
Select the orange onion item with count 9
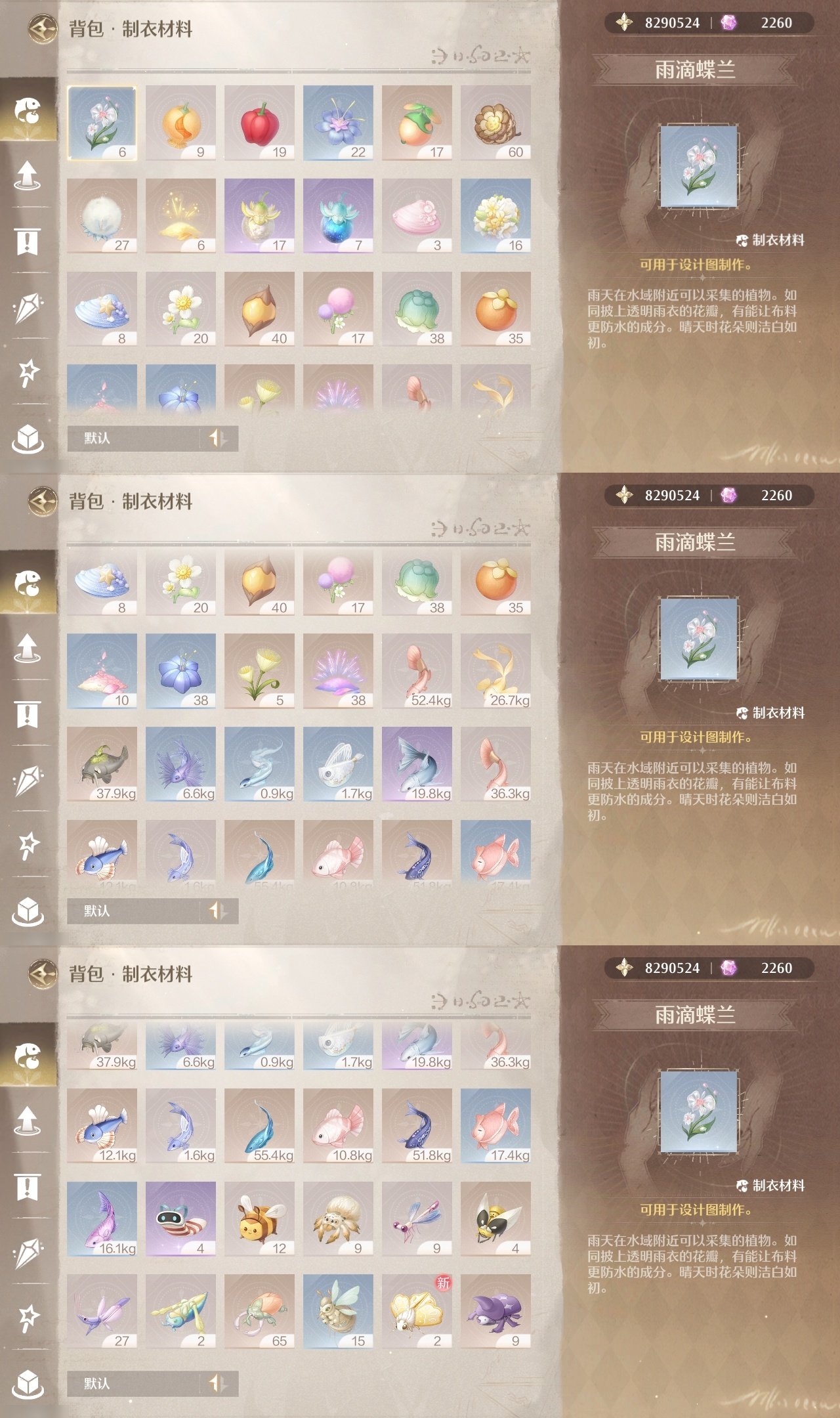180,123
